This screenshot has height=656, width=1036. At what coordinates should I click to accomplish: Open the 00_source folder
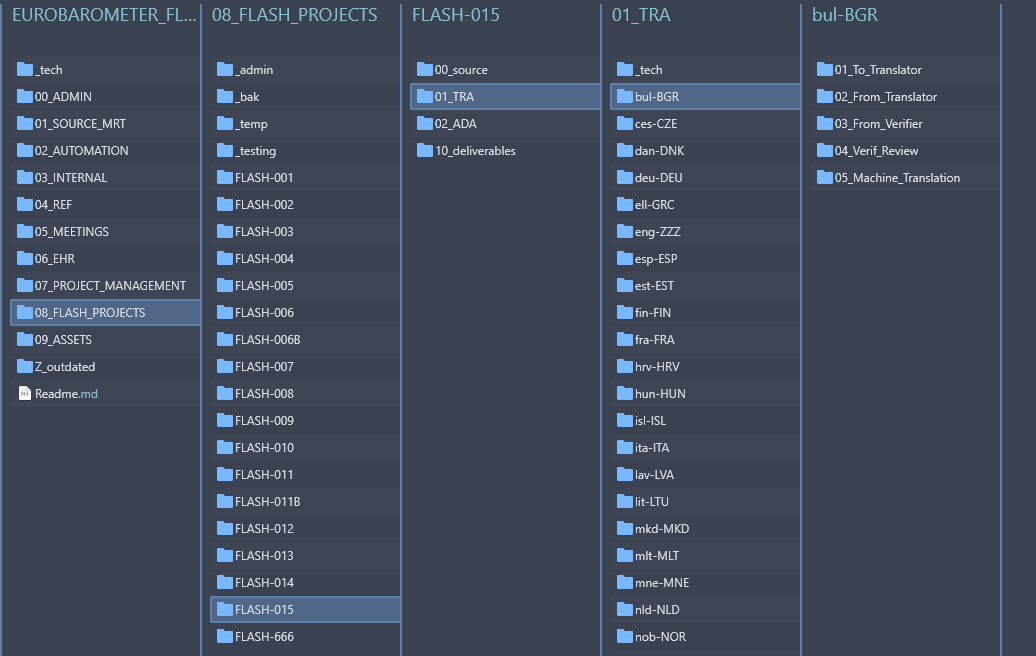point(505,69)
